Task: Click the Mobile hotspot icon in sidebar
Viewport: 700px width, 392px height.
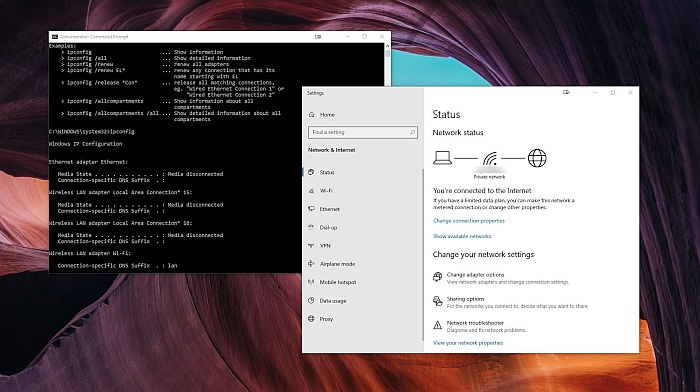Action: coord(311,282)
